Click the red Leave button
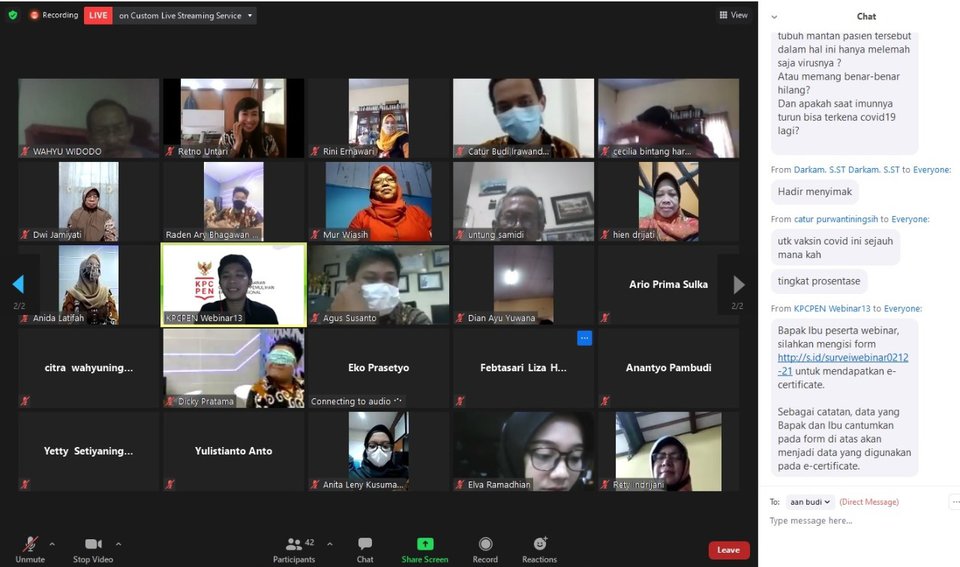Viewport: 960px width, 567px height. tap(728, 550)
